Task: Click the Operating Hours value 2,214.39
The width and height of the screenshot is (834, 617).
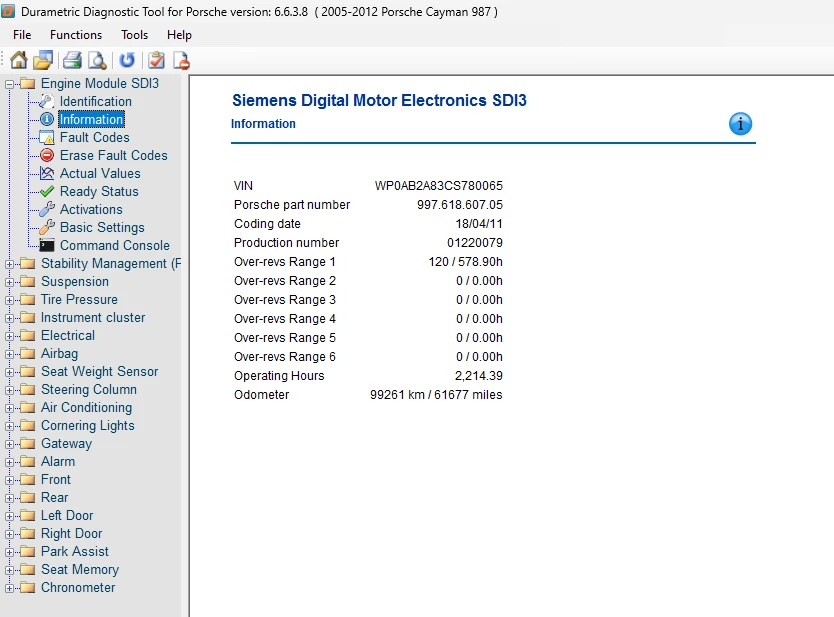Action: pos(479,376)
